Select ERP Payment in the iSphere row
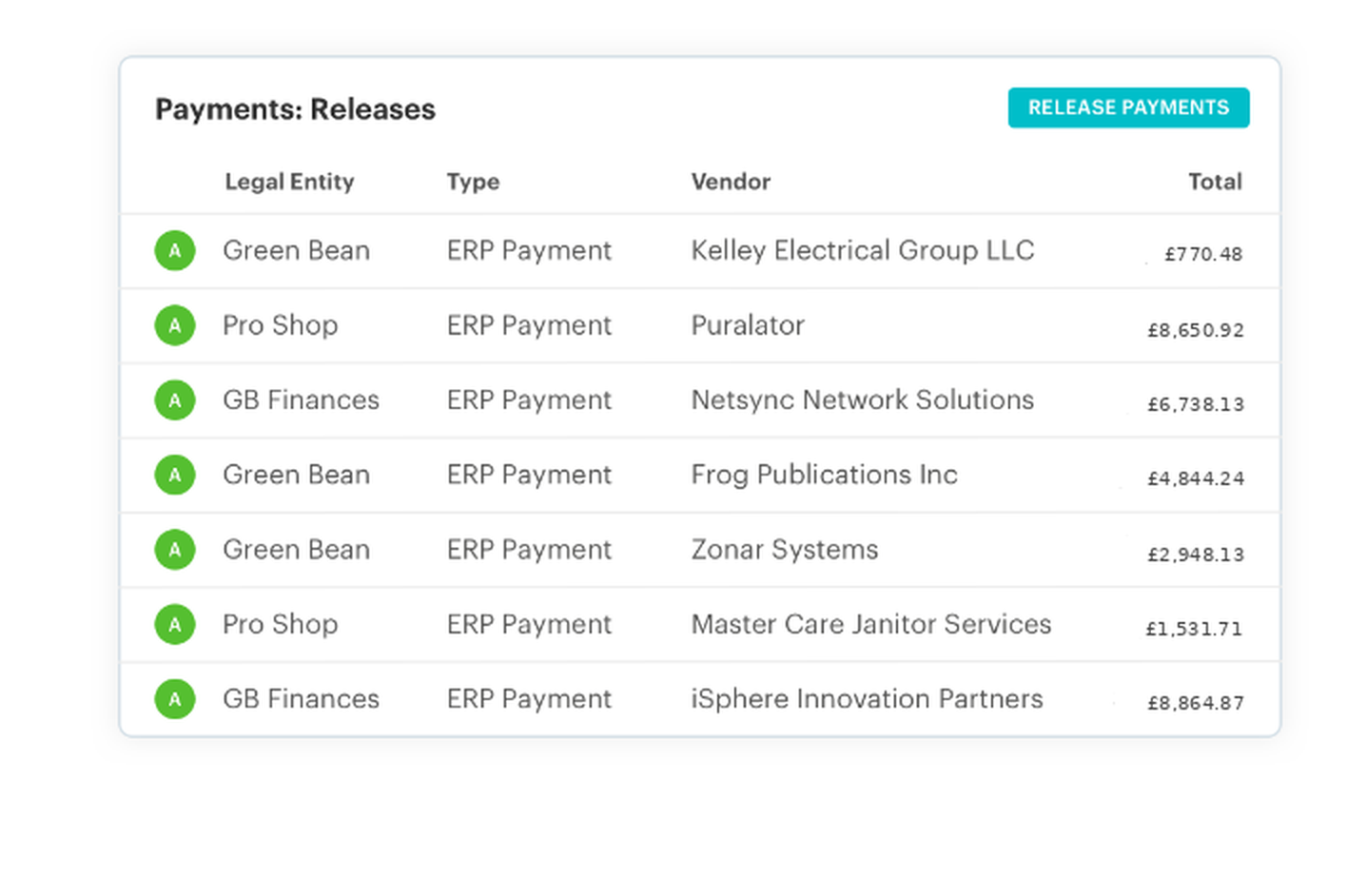The width and height of the screenshot is (1366, 896). (x=529, y=699)
